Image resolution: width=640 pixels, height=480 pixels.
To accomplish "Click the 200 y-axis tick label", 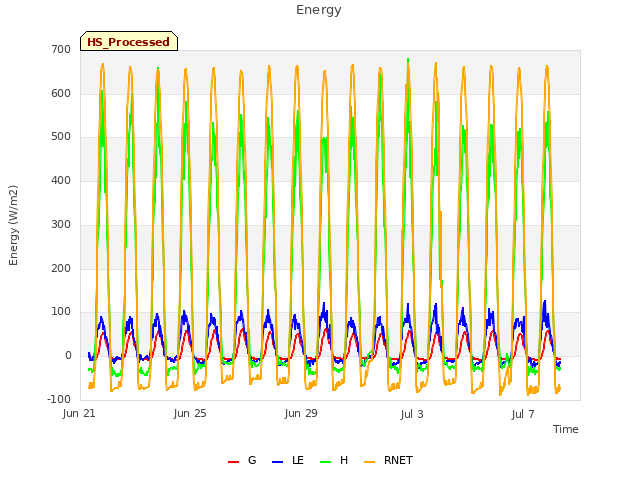I will point(61,268).
